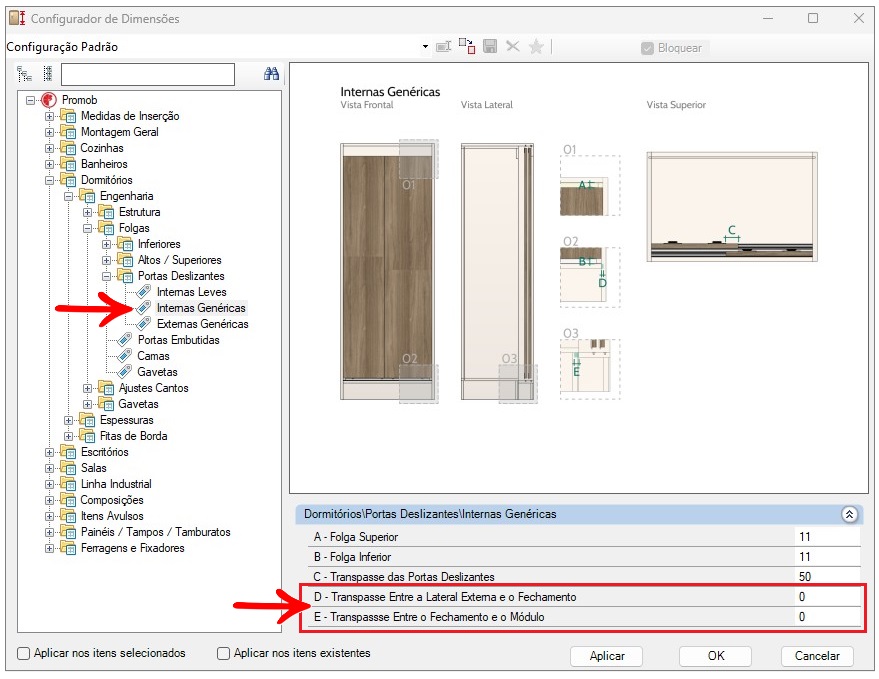Click the duplicate configuration toolbar icon
The height and width of the screenshot is (679, 879).
click(467, 47)
